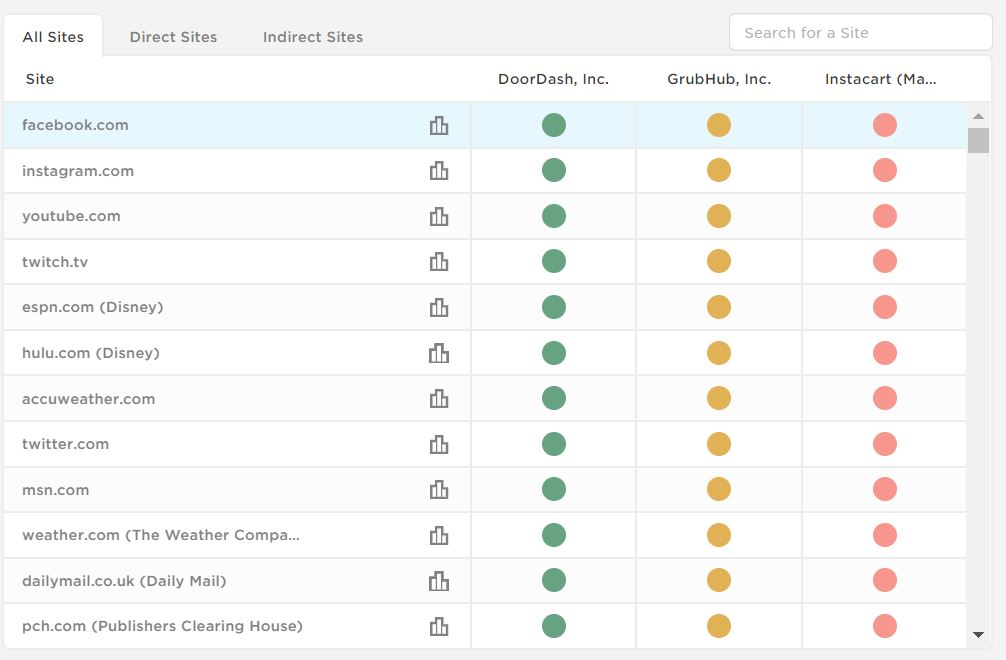Focus the Search for a Site field

[x=860, y=32]
